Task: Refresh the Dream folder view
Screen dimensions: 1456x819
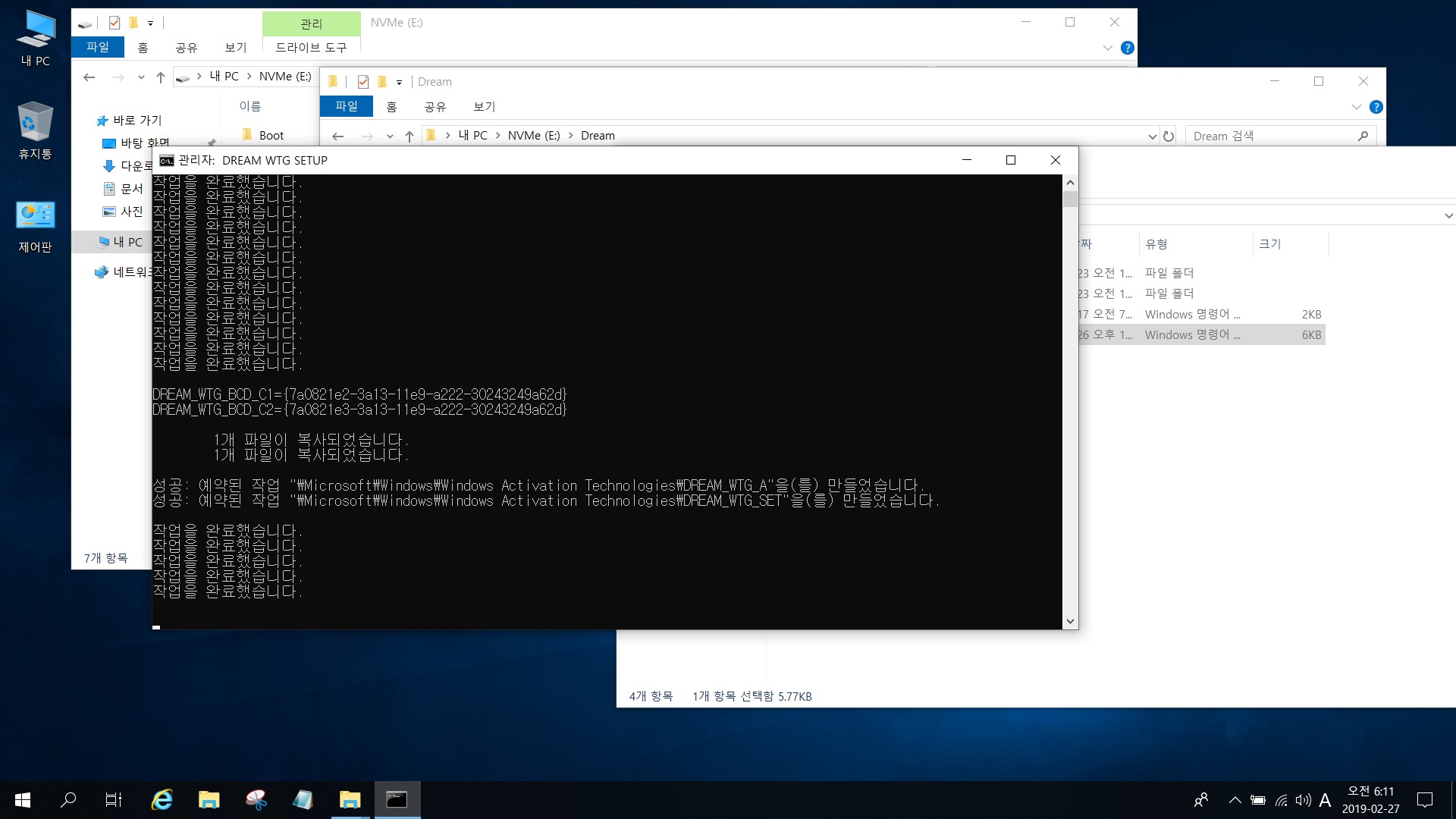Action: [x=1169, y=136]
